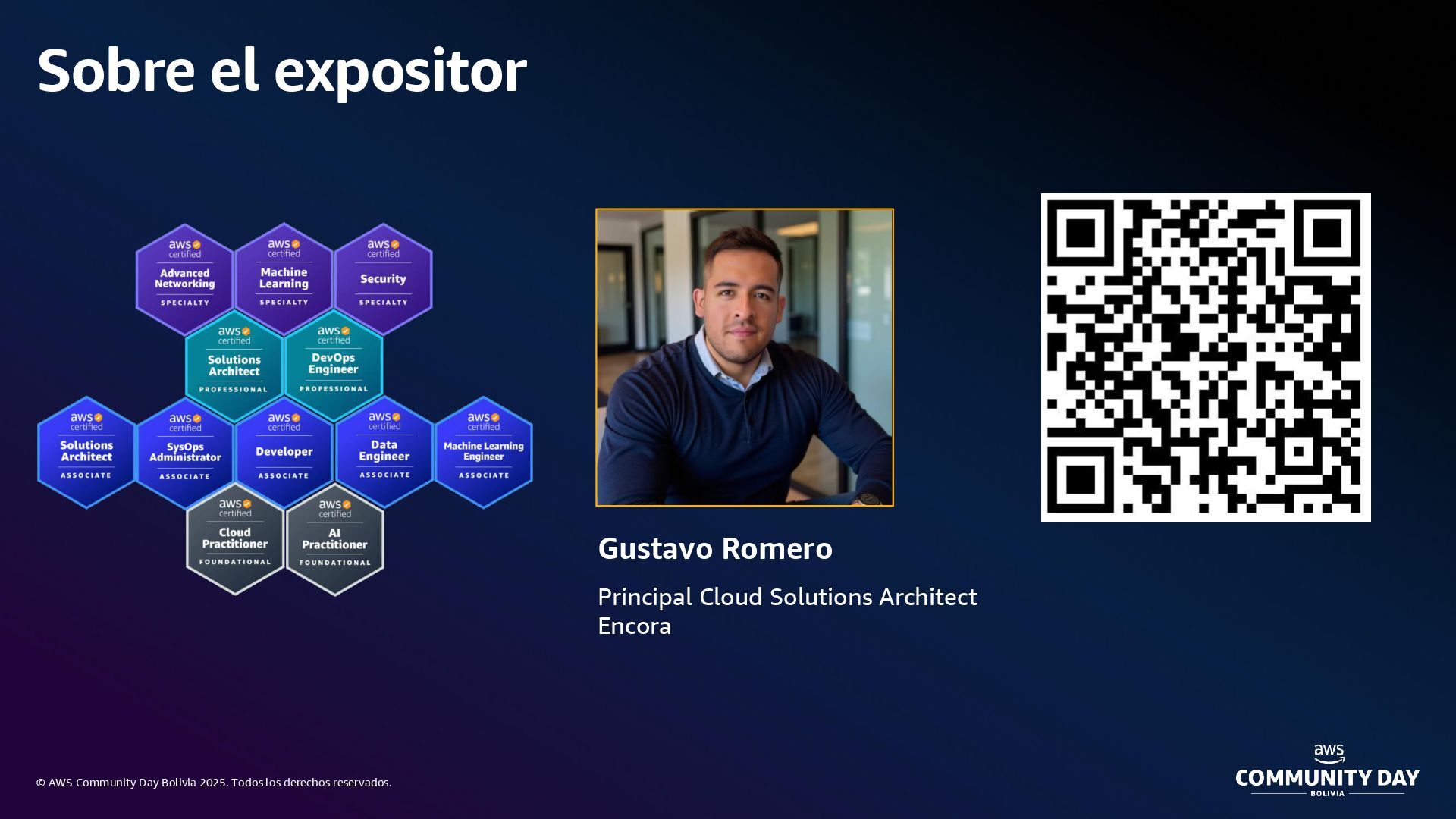Select the Security Specialty badge
This screenshot has height=819, width=1456.
pos(383,279)
